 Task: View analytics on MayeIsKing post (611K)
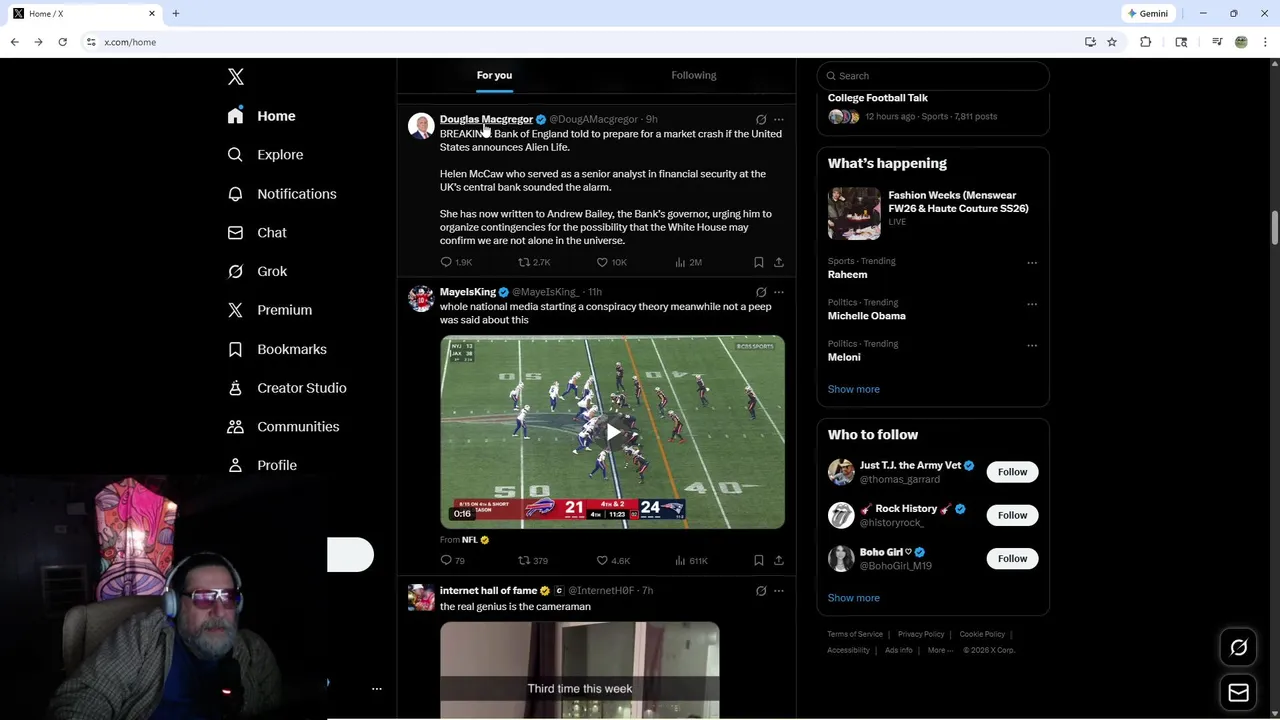tap(691, 560)
